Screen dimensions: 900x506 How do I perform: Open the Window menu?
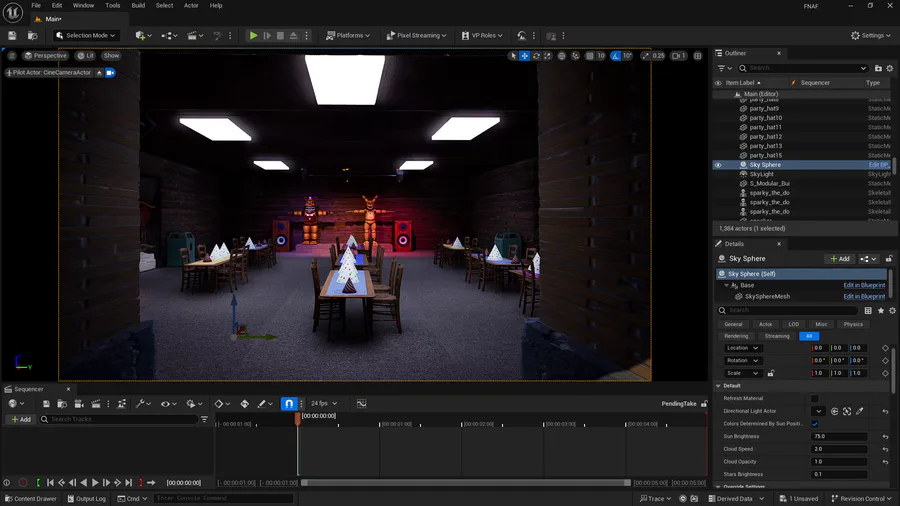(x=83, y=5)
